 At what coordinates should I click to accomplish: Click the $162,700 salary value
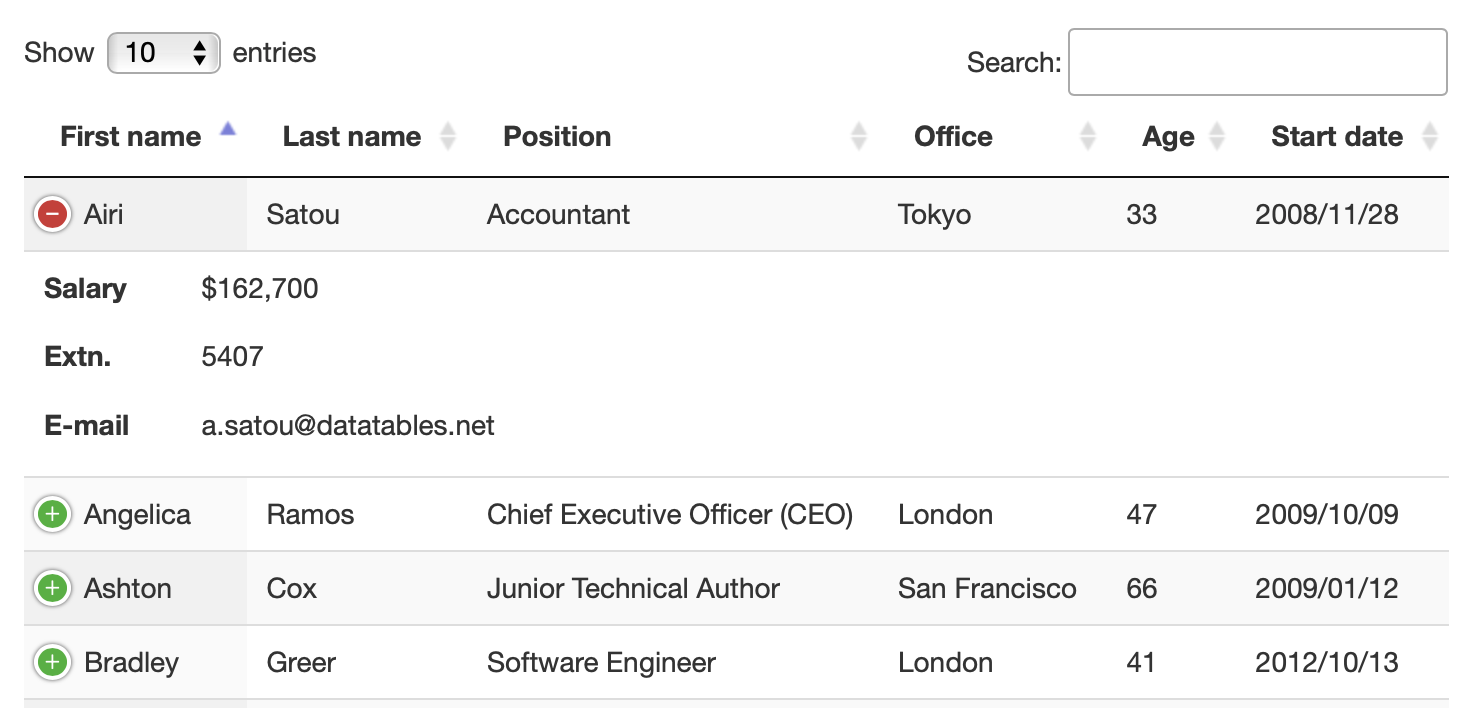click(260, 289)
